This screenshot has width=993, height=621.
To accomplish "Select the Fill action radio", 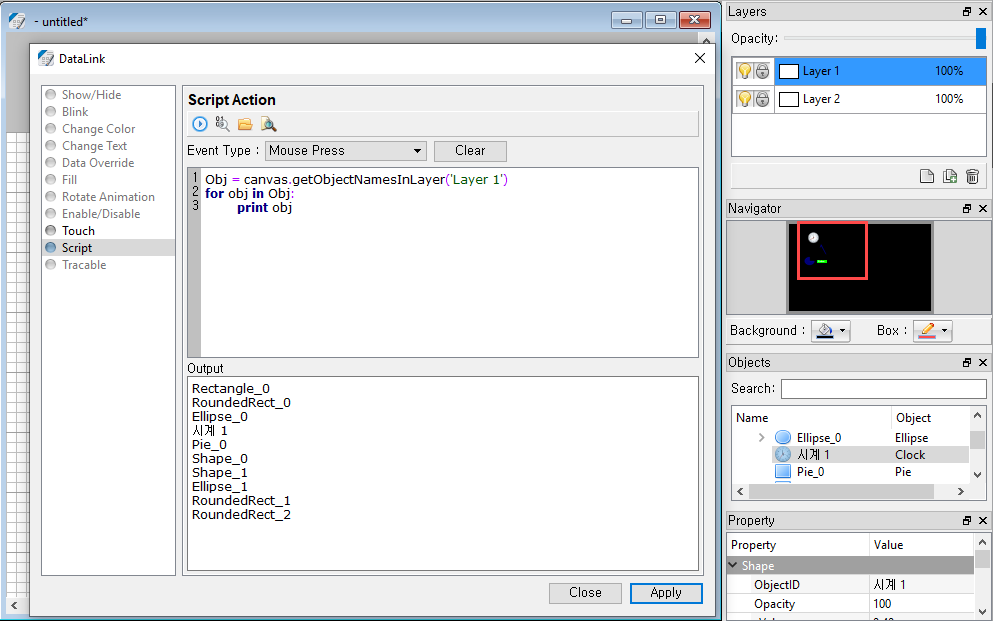I will click(x=51, y=180).
